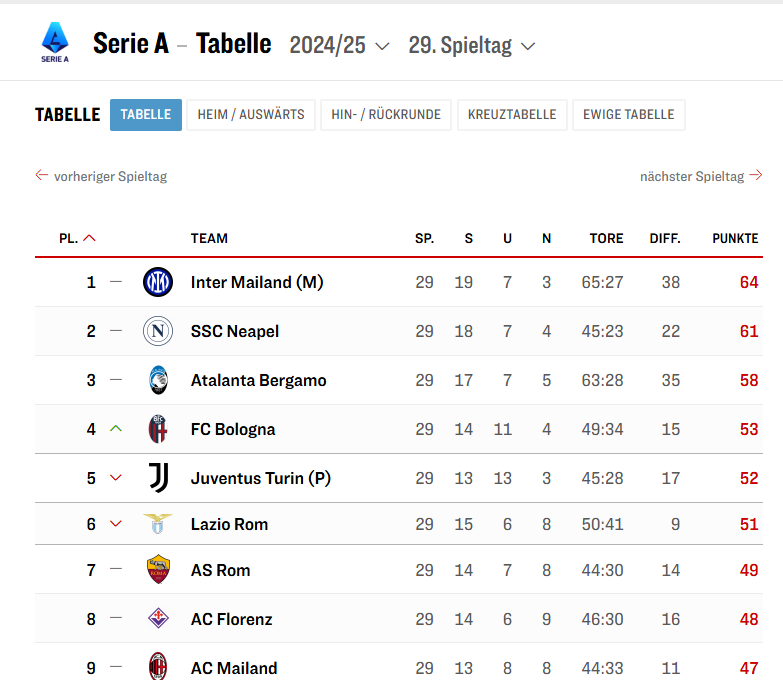Go to vorheriger Spieltag link
783x680 pixels.
coord(101,176)
